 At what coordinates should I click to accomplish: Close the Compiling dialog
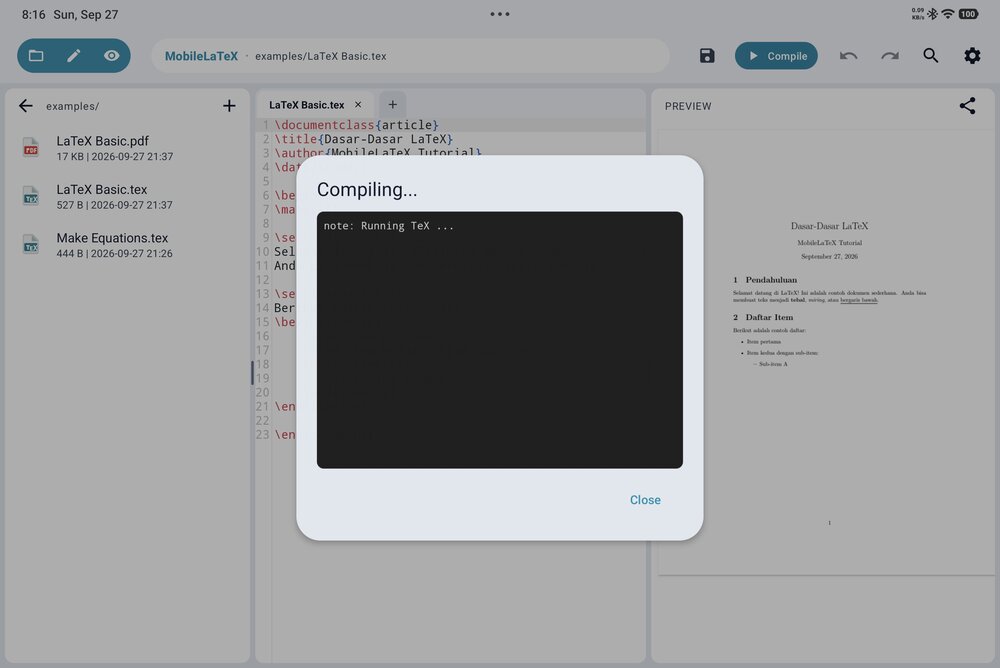point(645,500)
